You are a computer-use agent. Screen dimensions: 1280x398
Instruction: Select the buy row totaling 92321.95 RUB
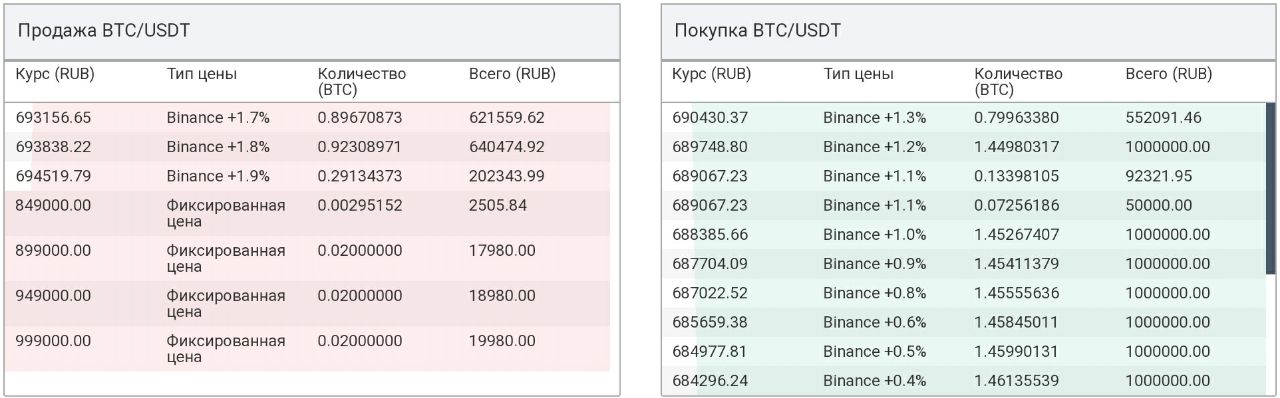(963, 176)
